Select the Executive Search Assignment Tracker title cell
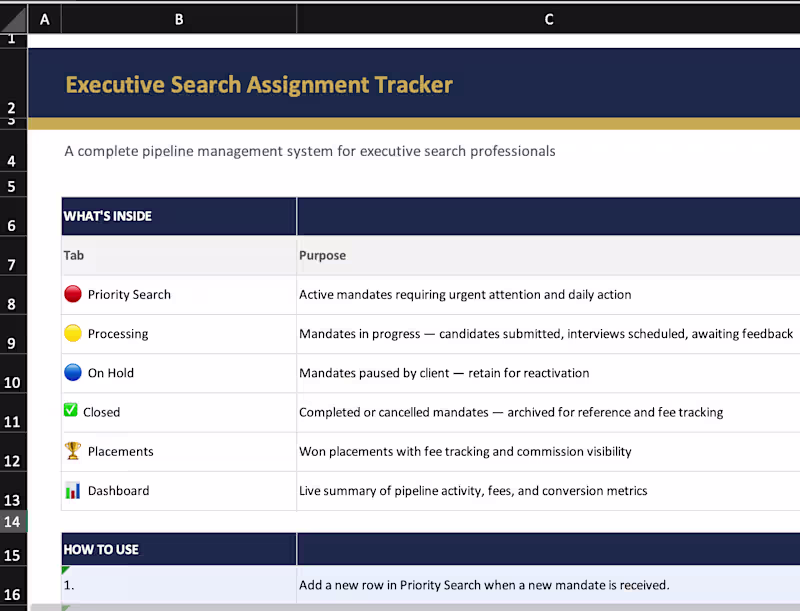Screen dimensions: 800x611 pos(258,84)
